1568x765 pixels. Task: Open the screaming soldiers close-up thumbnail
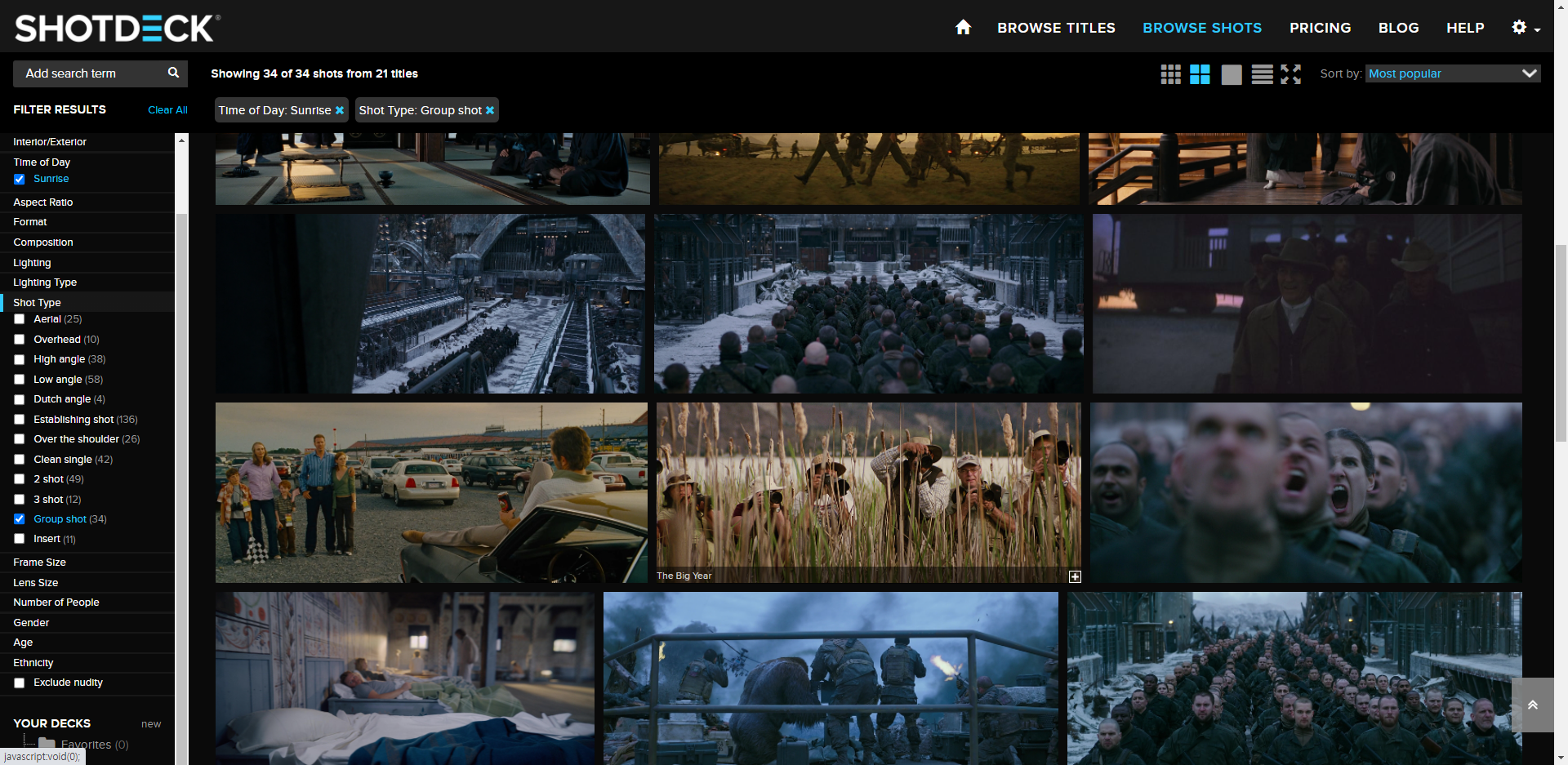click(1306, 492)
